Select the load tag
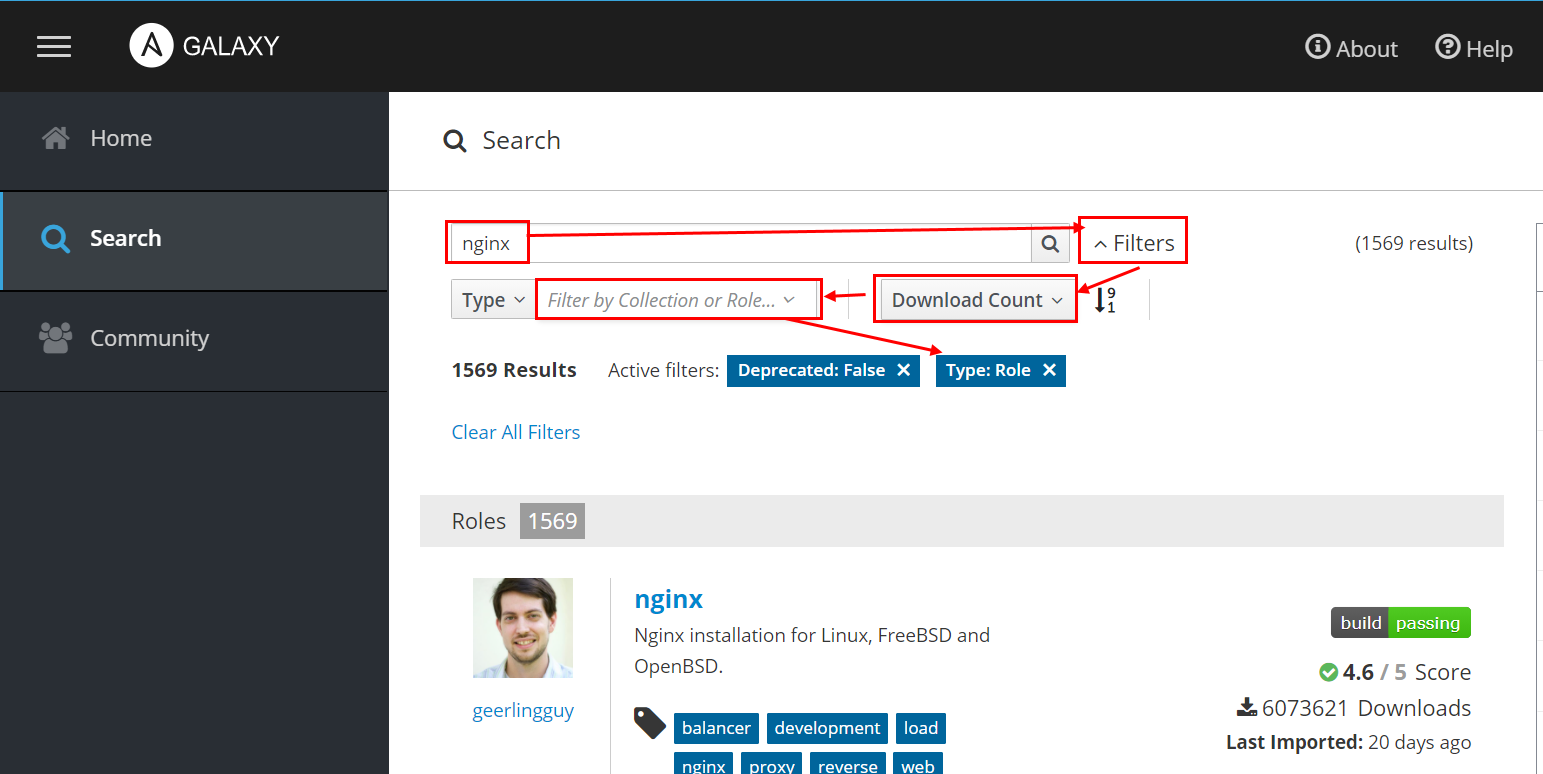Screen dimensions: 1543x774 pos(921,728)
